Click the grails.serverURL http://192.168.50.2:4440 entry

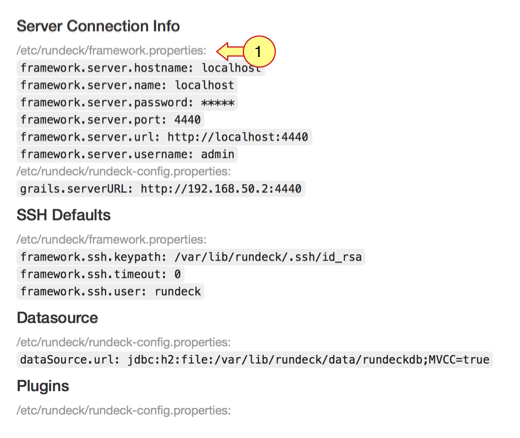161,189
